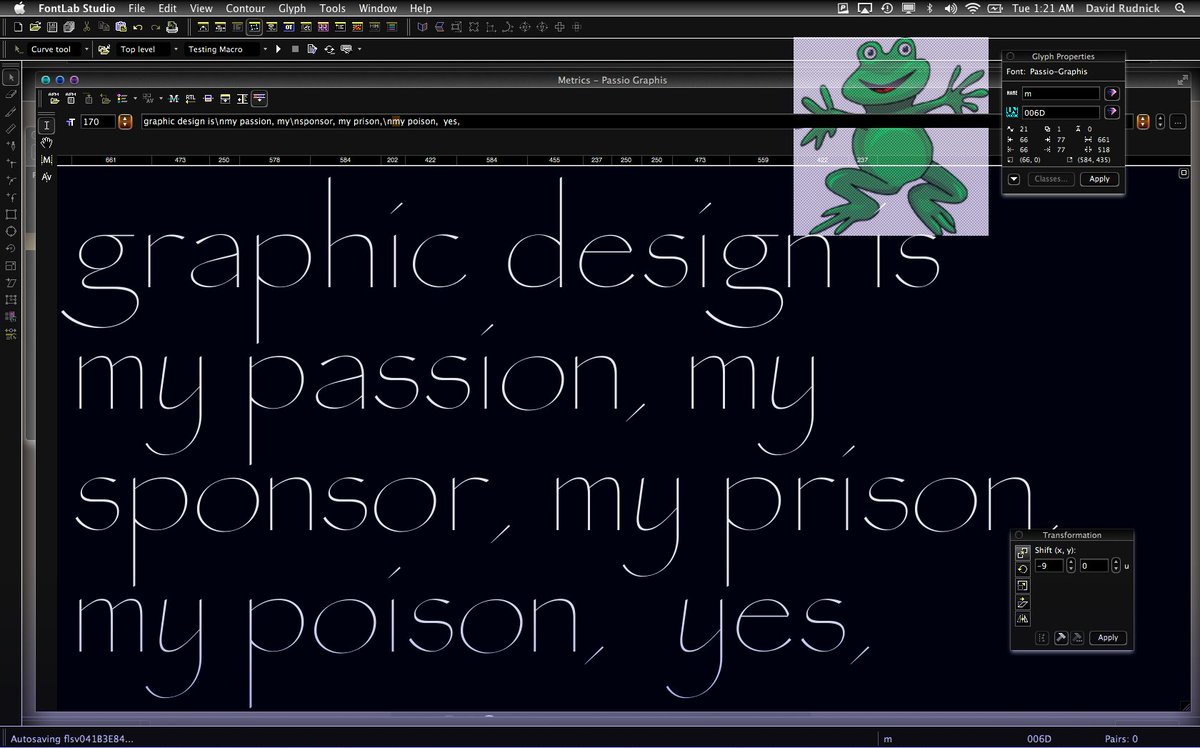Open the Tools menu

(x=332, y=8)
